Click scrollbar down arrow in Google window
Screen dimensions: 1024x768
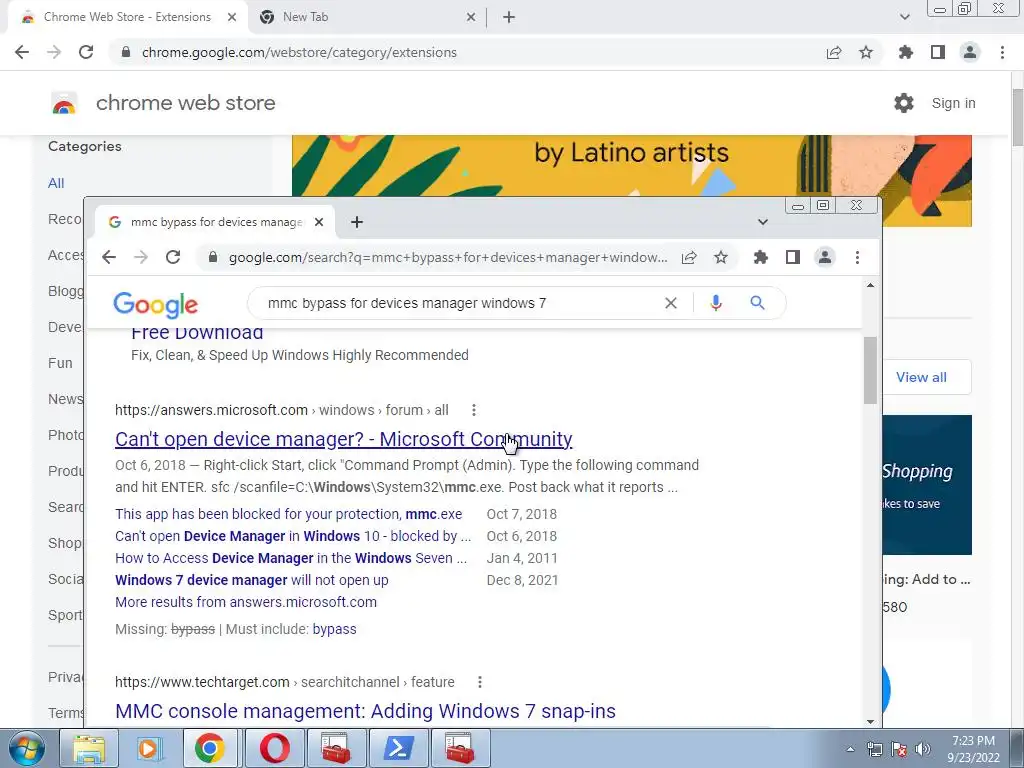870,722
